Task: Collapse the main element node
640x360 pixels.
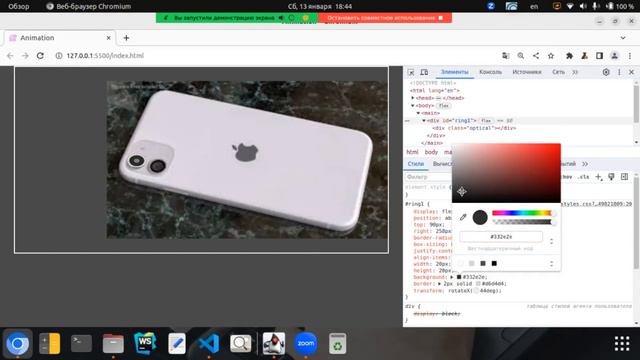Action: pos(418,113)
